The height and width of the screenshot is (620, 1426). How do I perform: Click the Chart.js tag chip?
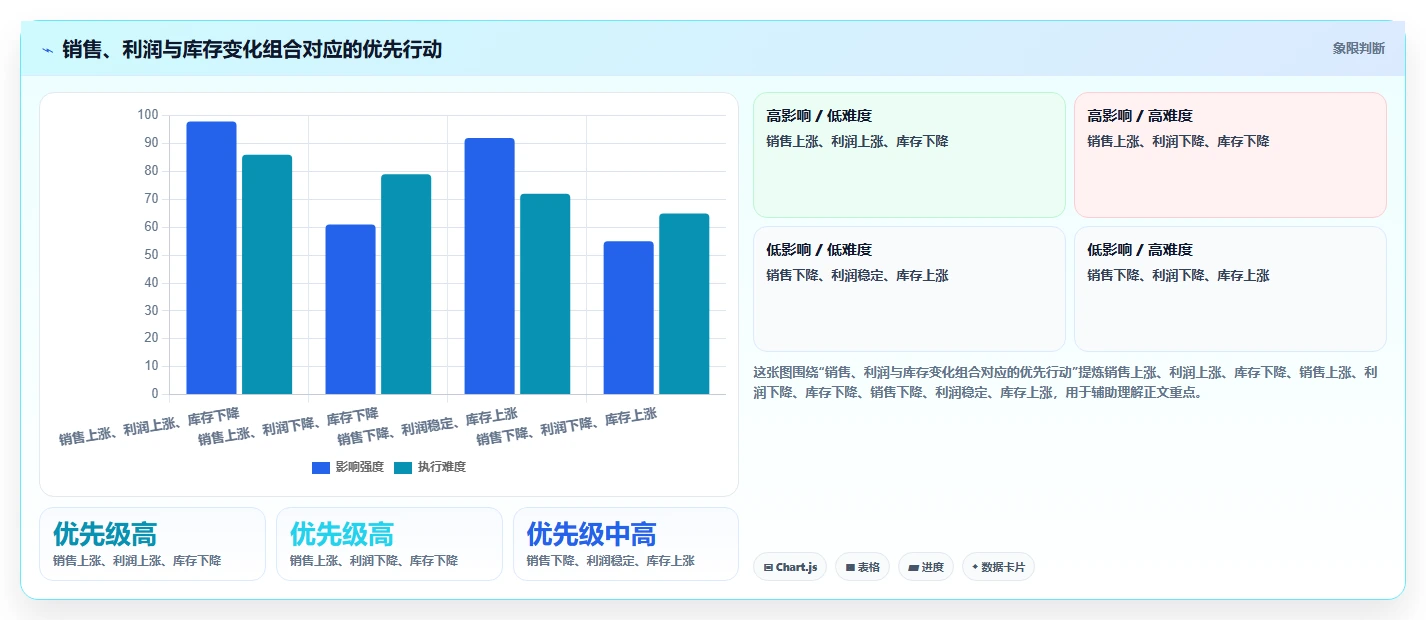790,567
